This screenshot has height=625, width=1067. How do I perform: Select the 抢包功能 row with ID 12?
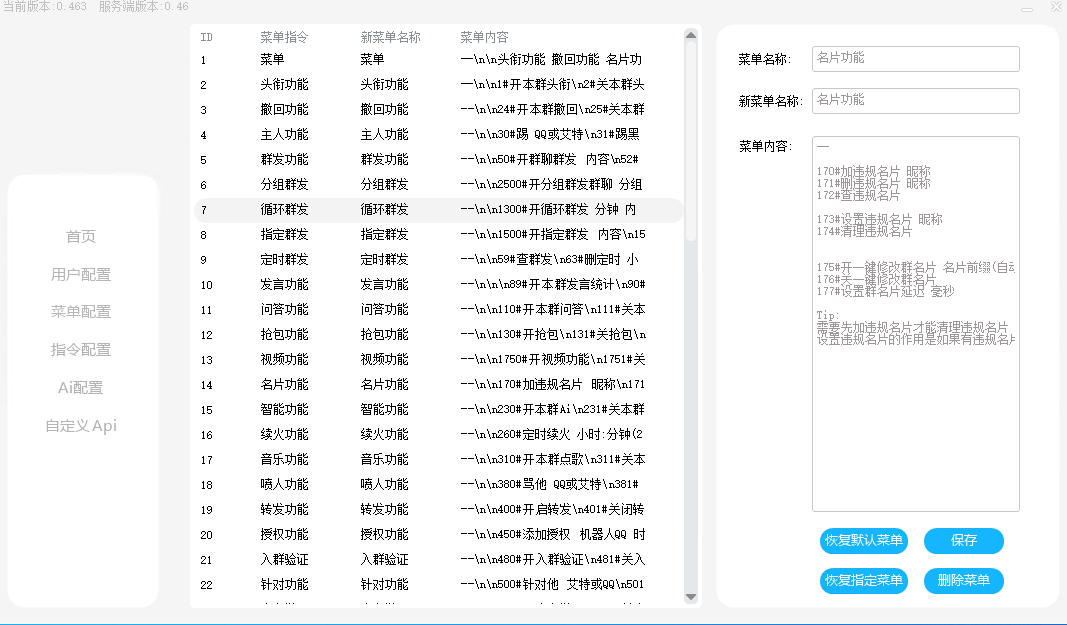(438, 335)
